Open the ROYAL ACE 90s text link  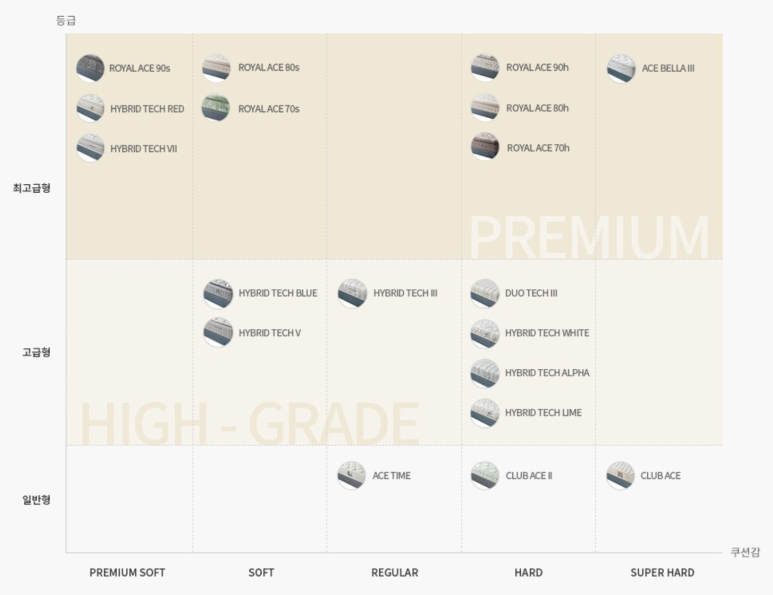pos(140,69)
